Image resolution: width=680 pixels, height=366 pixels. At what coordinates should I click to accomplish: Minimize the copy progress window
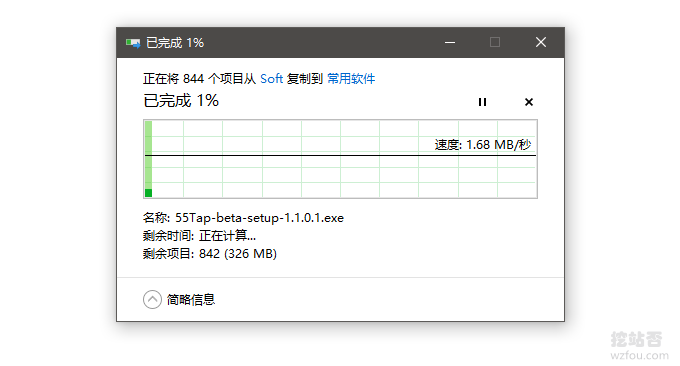pyautogui.click(x=450, y=42)
